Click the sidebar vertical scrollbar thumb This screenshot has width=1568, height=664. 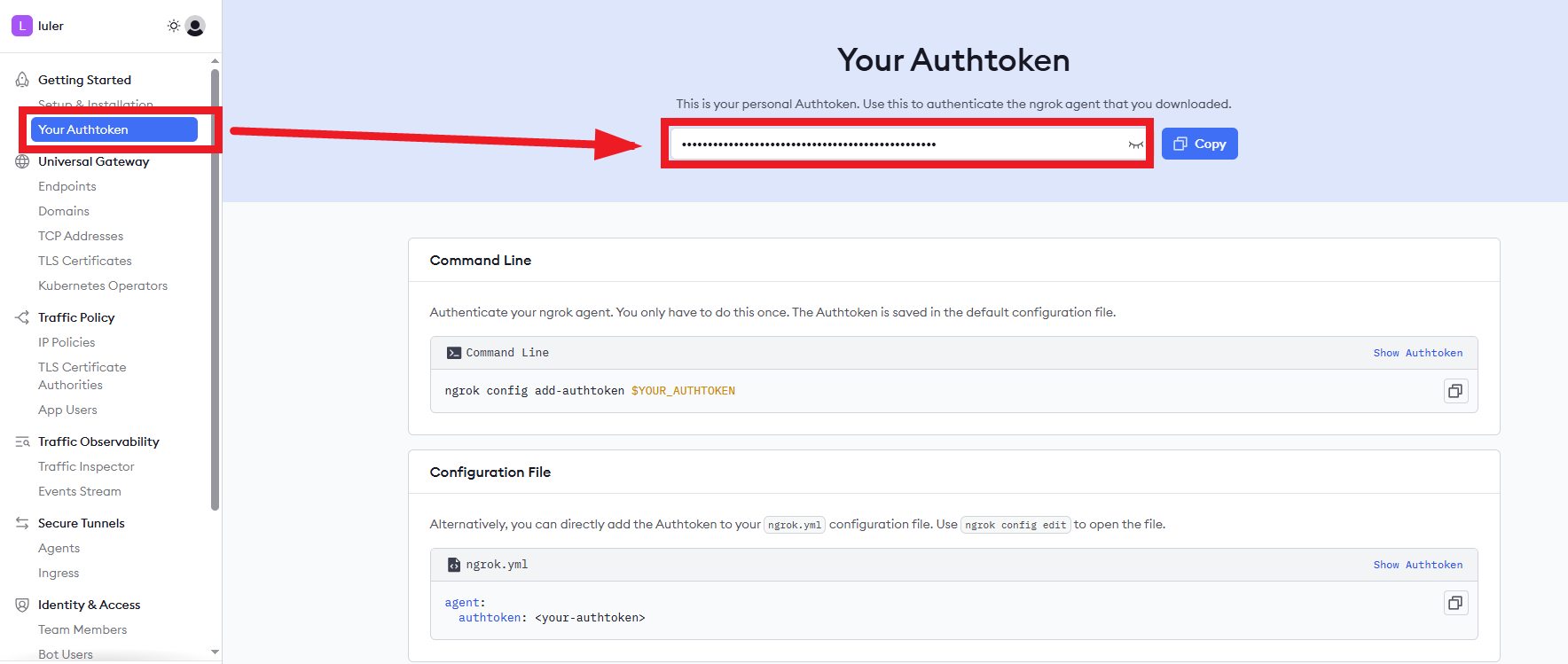pos(215,290)
